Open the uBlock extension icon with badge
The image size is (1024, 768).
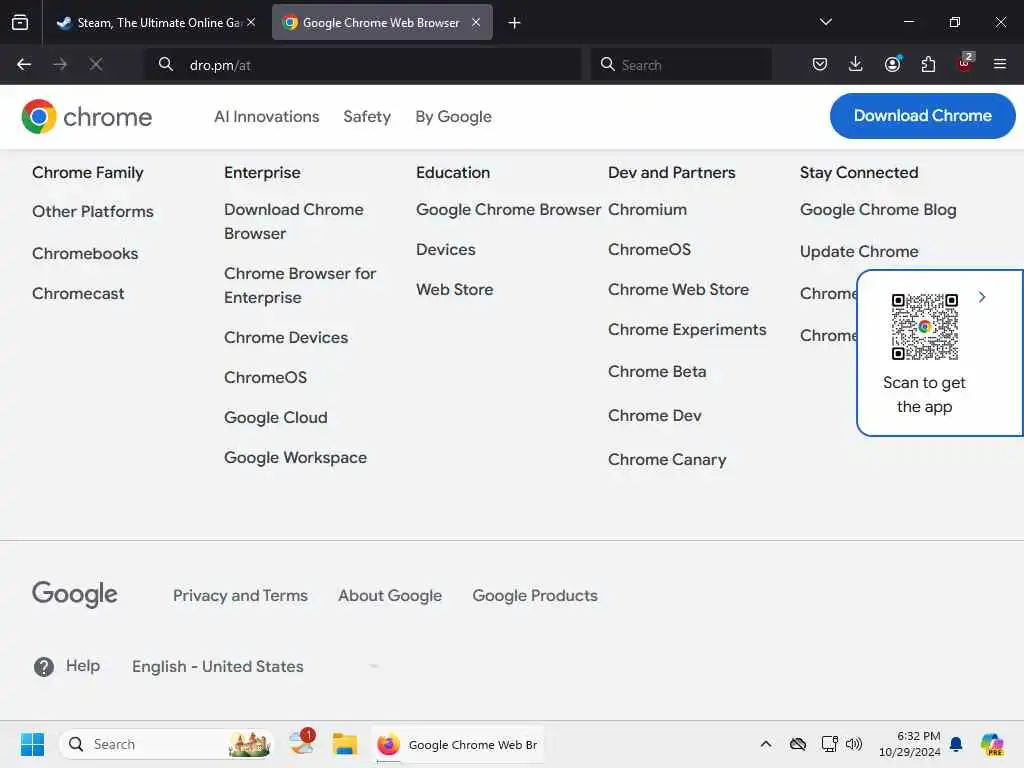[965, 63]
